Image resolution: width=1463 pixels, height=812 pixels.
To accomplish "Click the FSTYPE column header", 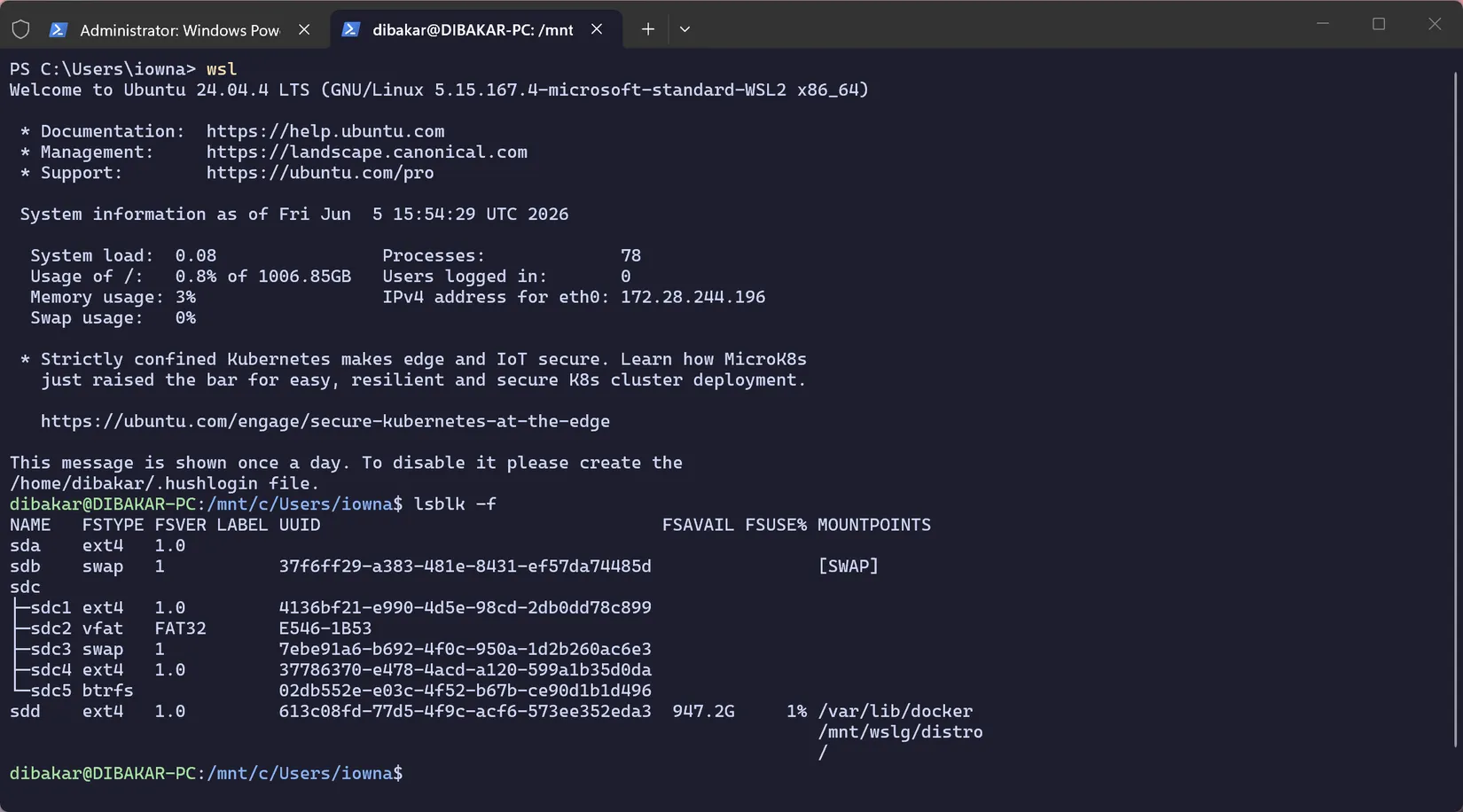I will click(x=113, y=525).
